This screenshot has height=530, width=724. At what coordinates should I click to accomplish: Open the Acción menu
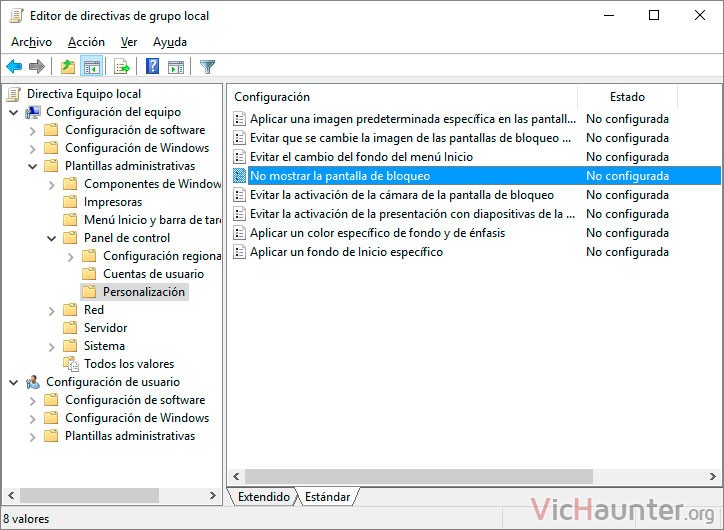86,42
